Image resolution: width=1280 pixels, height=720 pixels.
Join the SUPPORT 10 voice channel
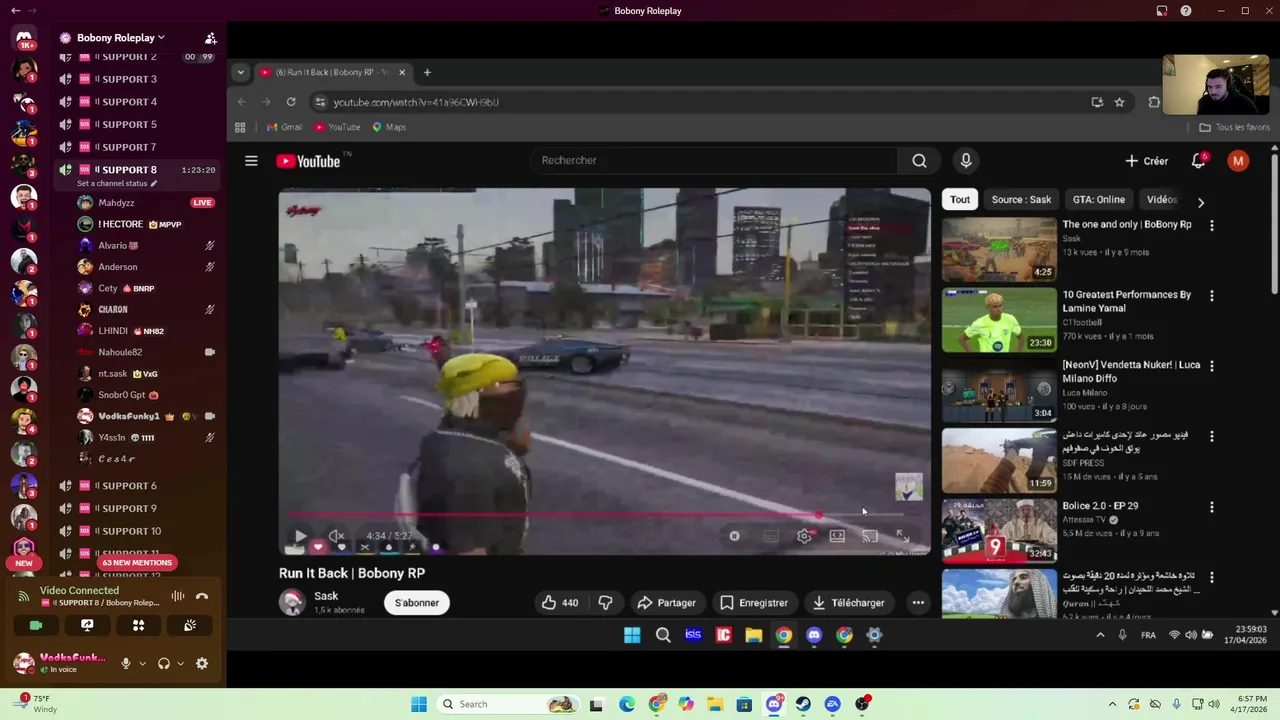(136, 531)
